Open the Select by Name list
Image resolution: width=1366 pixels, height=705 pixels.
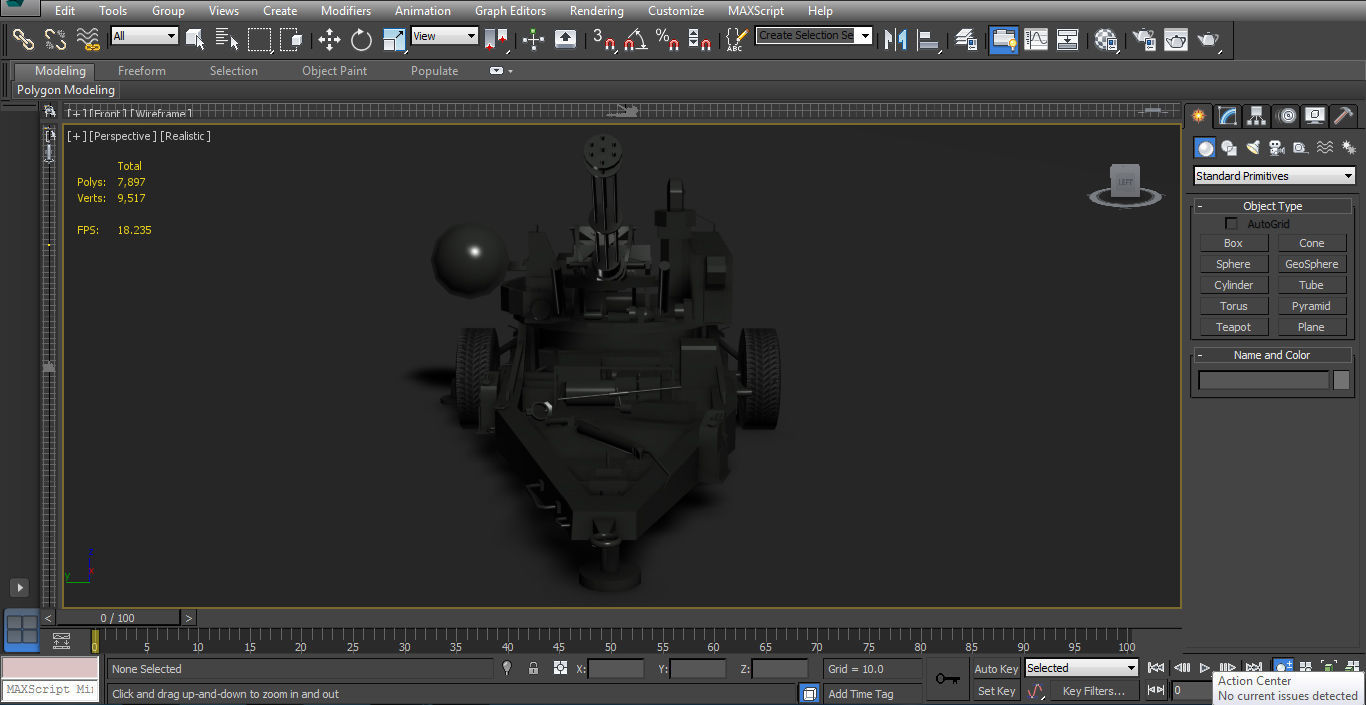227,40
